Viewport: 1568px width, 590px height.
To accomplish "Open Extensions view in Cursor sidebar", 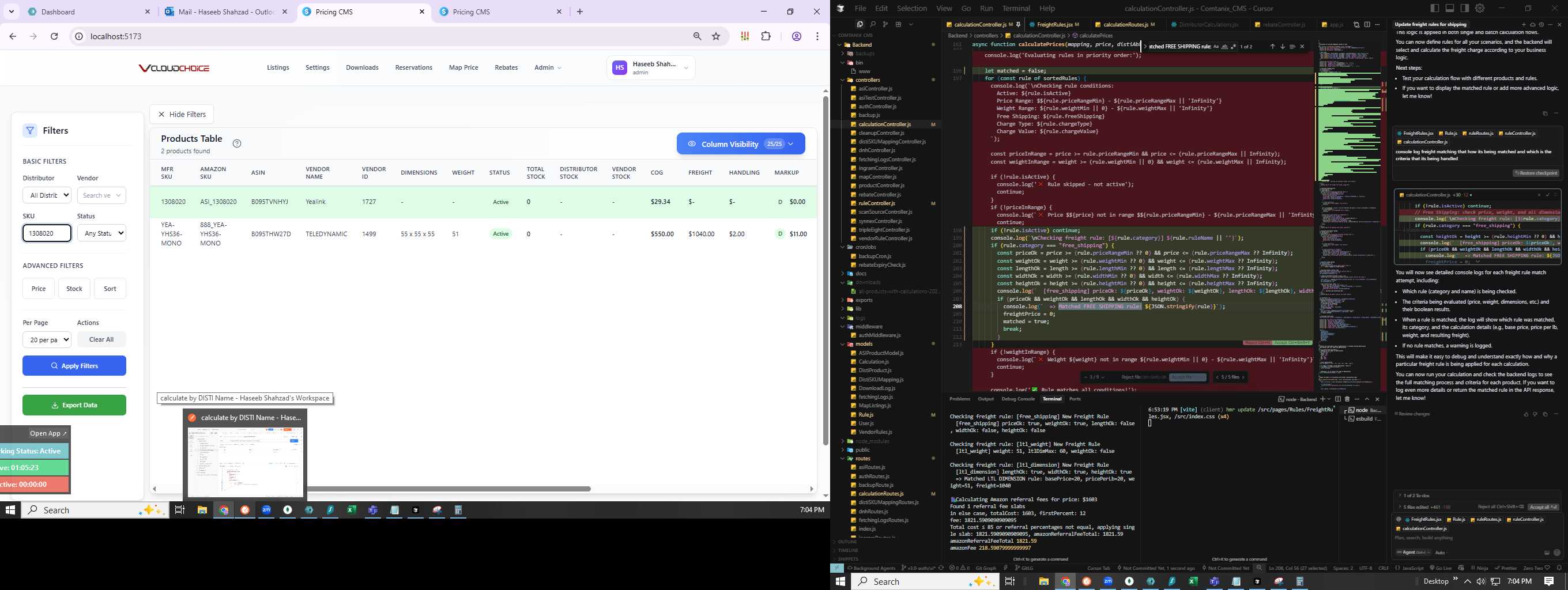I will [899, 24].
